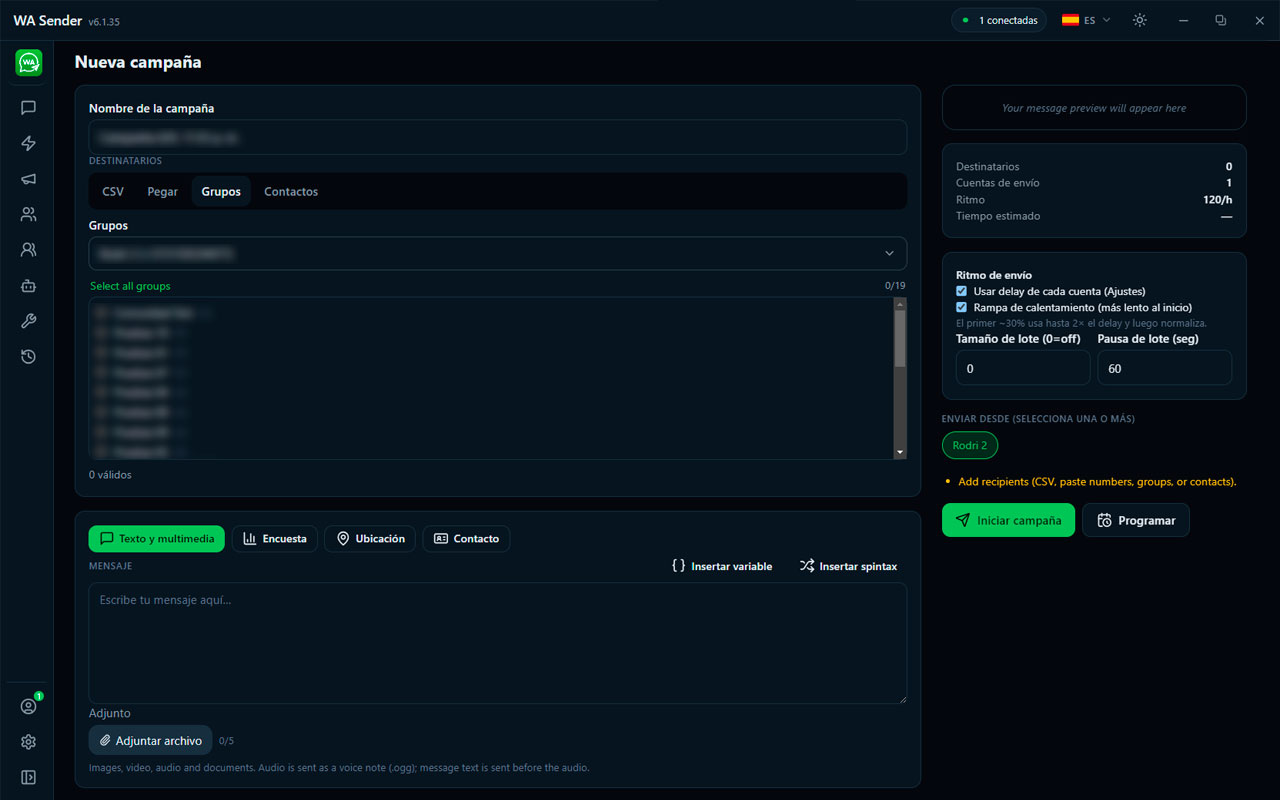Switch to the CSV recipients tab

click(x=113, y=191)
